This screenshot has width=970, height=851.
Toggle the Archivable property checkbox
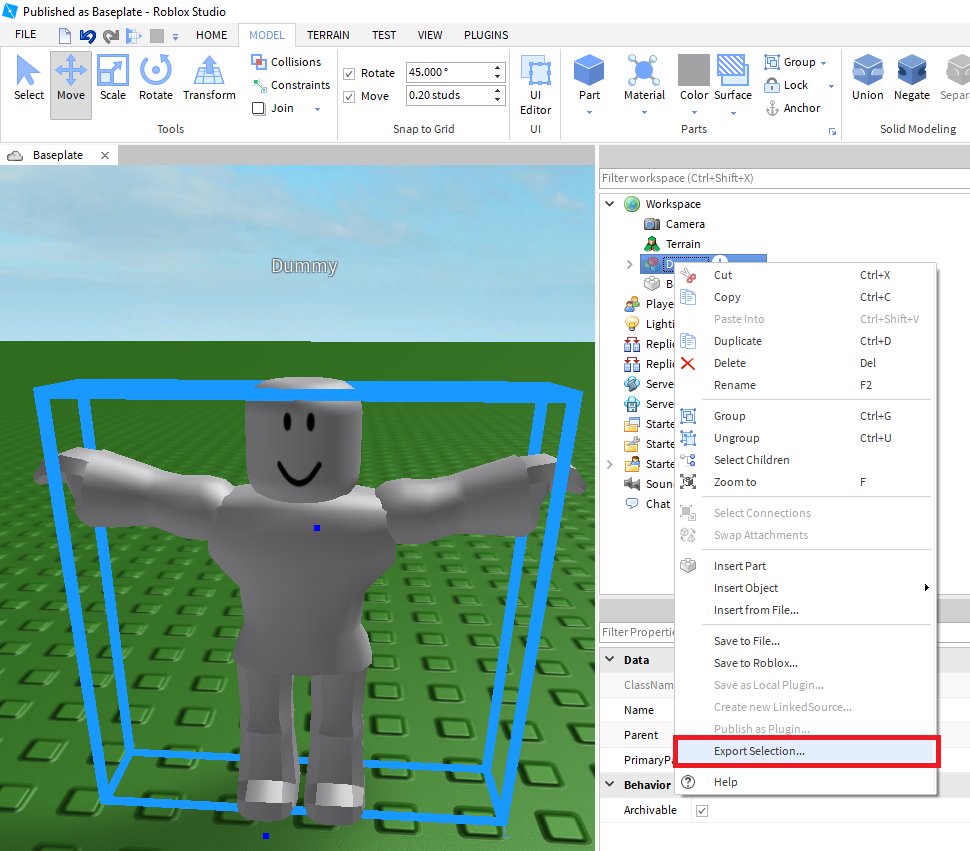click(702, 811)
